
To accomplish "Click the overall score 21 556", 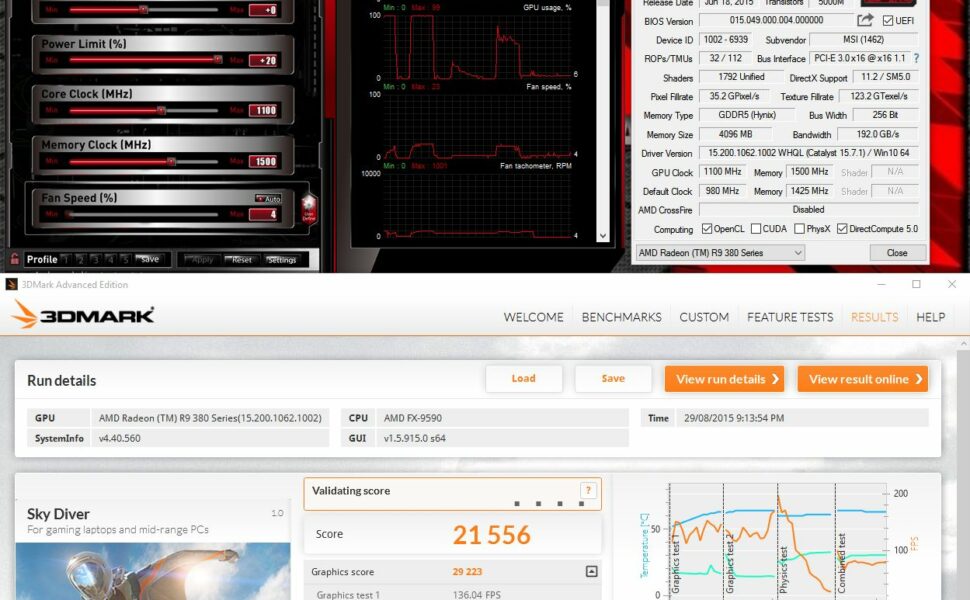I will [492, 535].
